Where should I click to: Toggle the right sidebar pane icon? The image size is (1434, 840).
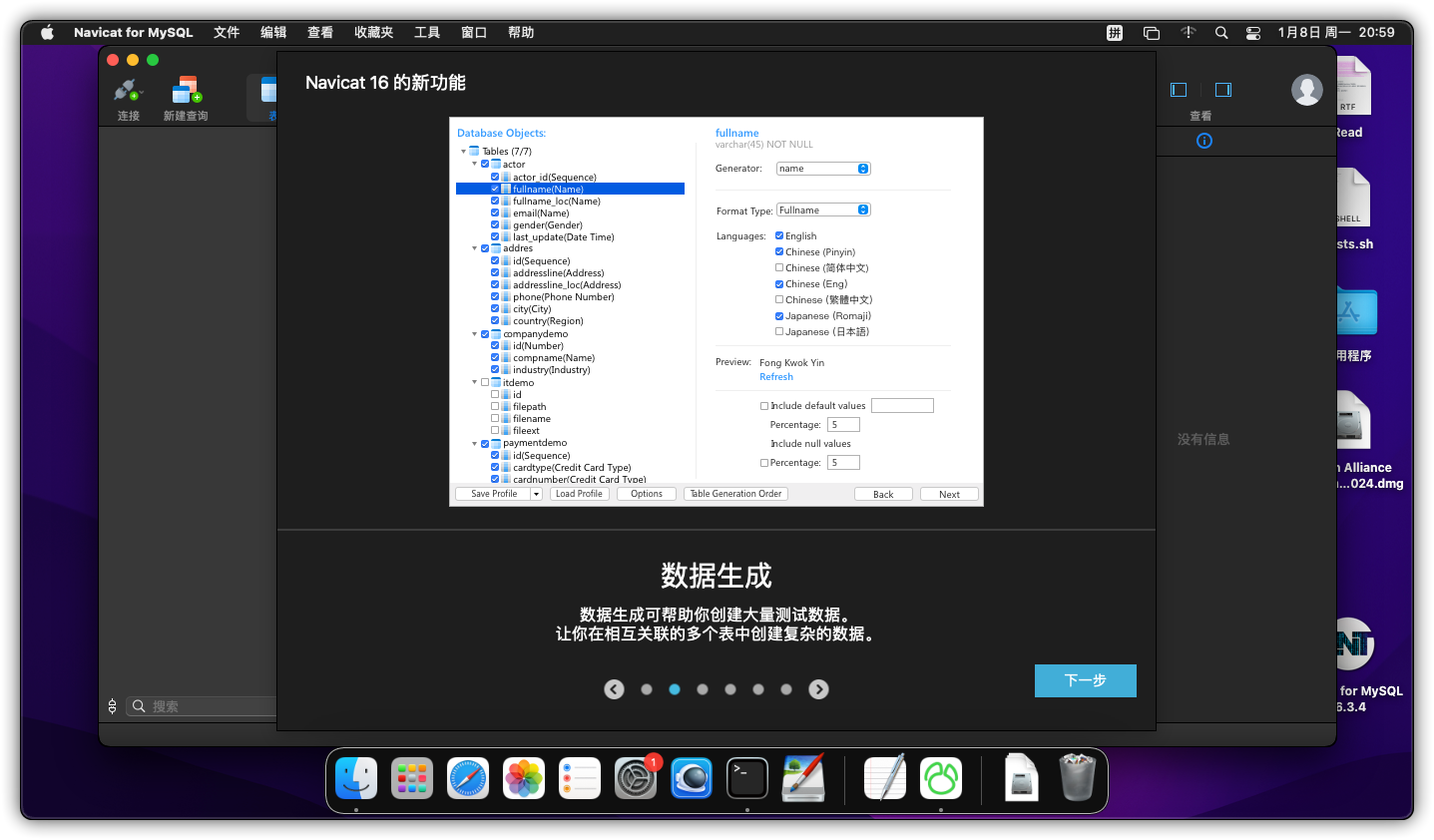pos(1223,90)
